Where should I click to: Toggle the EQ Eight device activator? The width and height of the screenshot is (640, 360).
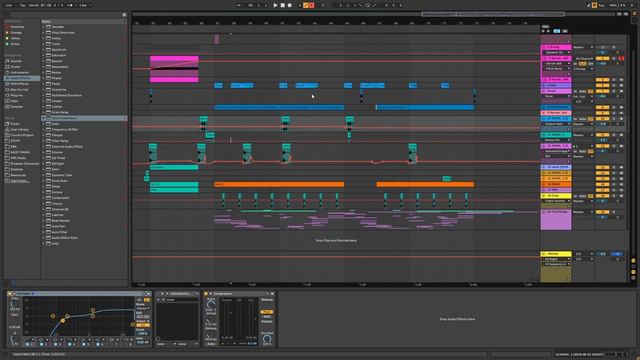[x=10, y=294]
